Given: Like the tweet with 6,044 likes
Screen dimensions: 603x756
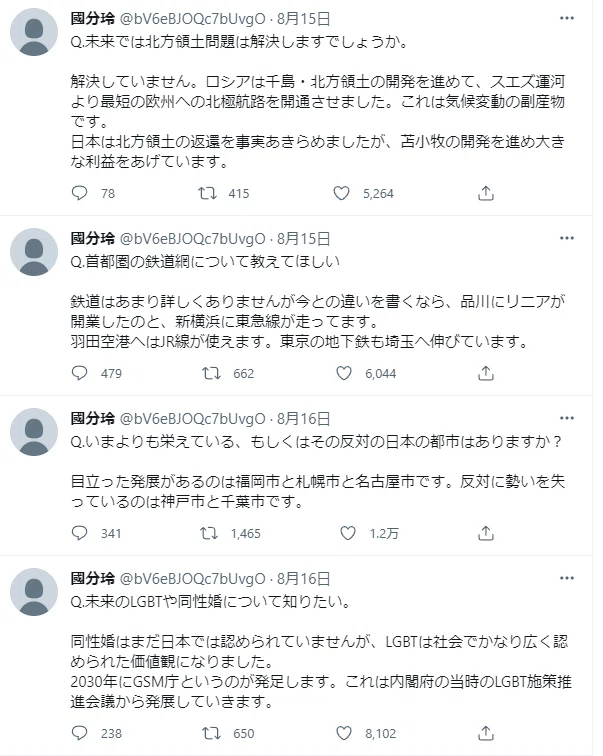Looking at the screenshot, I should (x=344, y=373).
